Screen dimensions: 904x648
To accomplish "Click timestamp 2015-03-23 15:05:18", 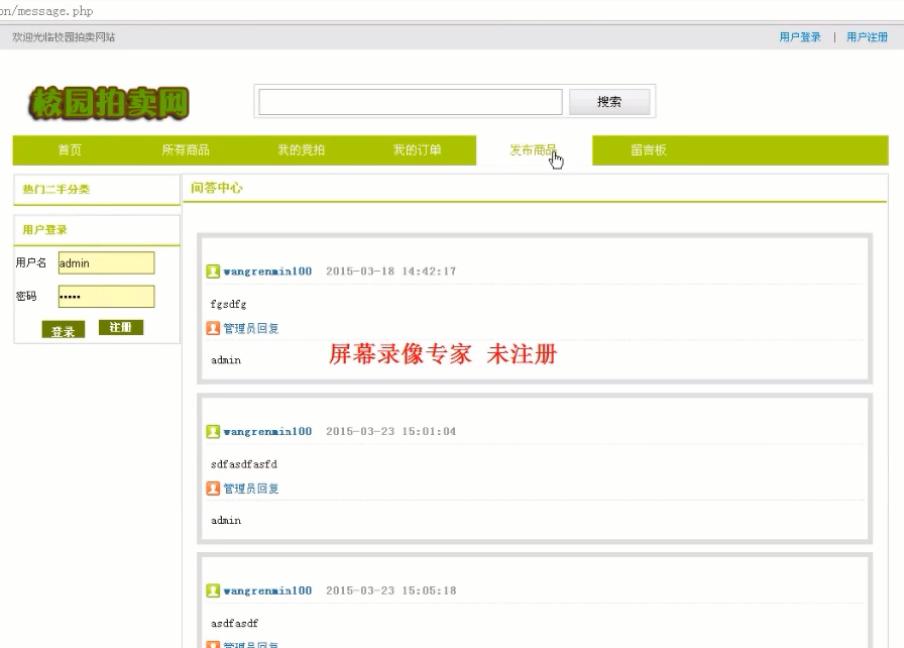I will (x=391, y=590).
